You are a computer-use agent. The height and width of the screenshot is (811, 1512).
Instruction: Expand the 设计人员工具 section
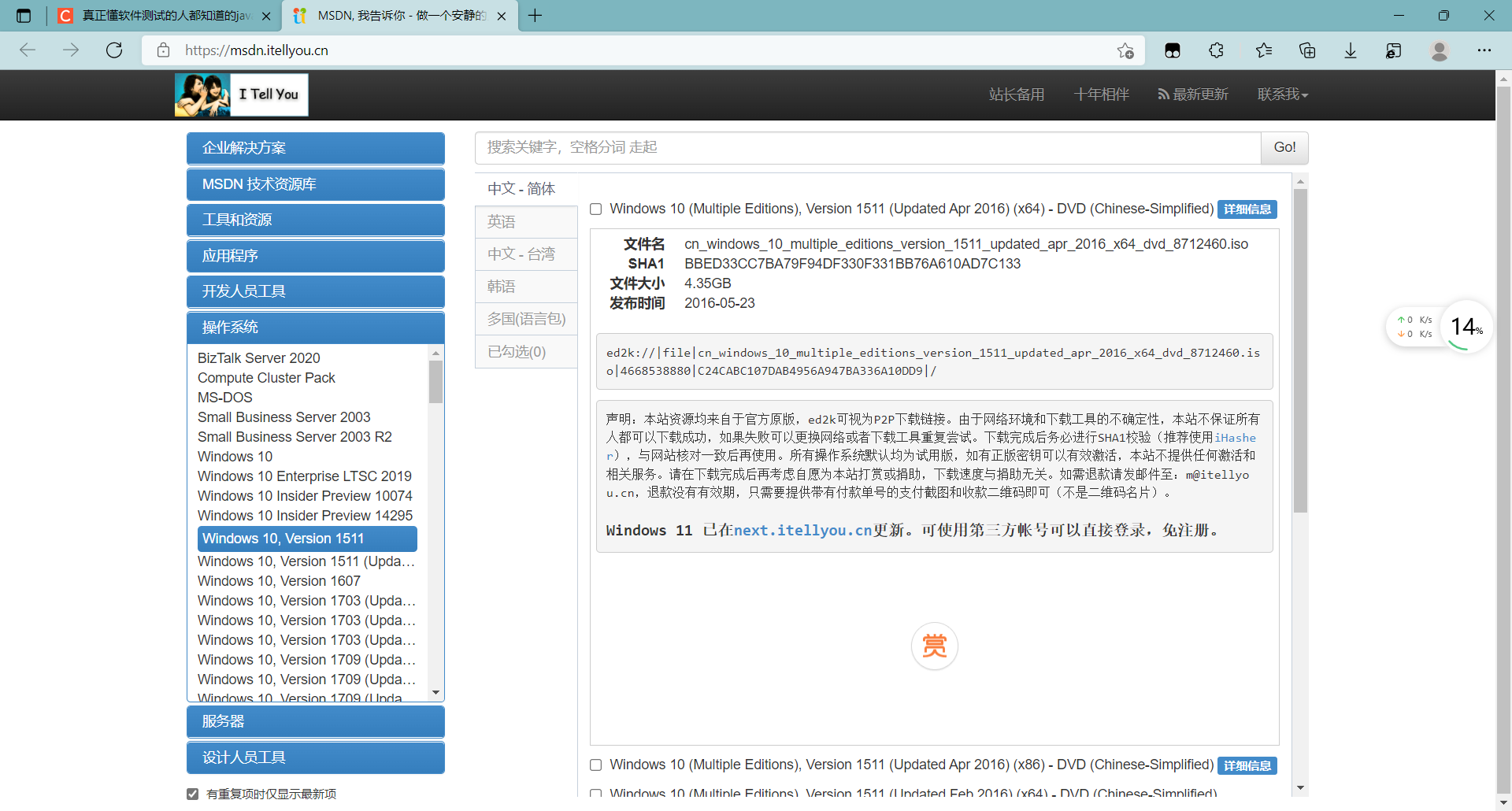coord(316,757)
